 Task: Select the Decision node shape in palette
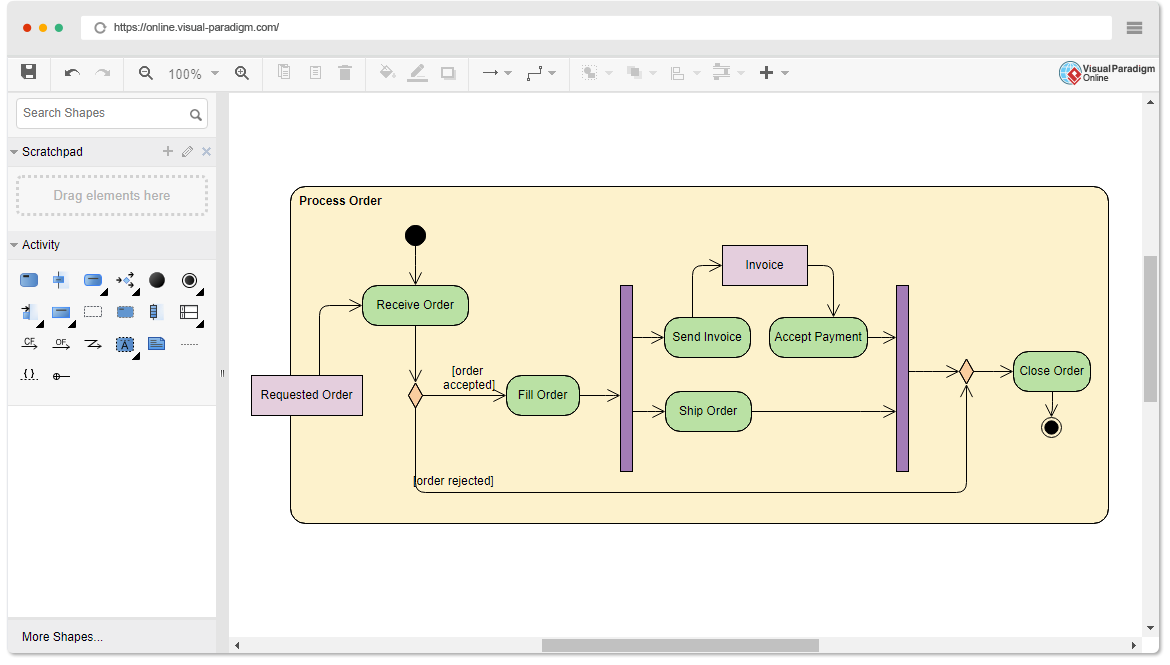pyautogui.click(x=125, y=280)
